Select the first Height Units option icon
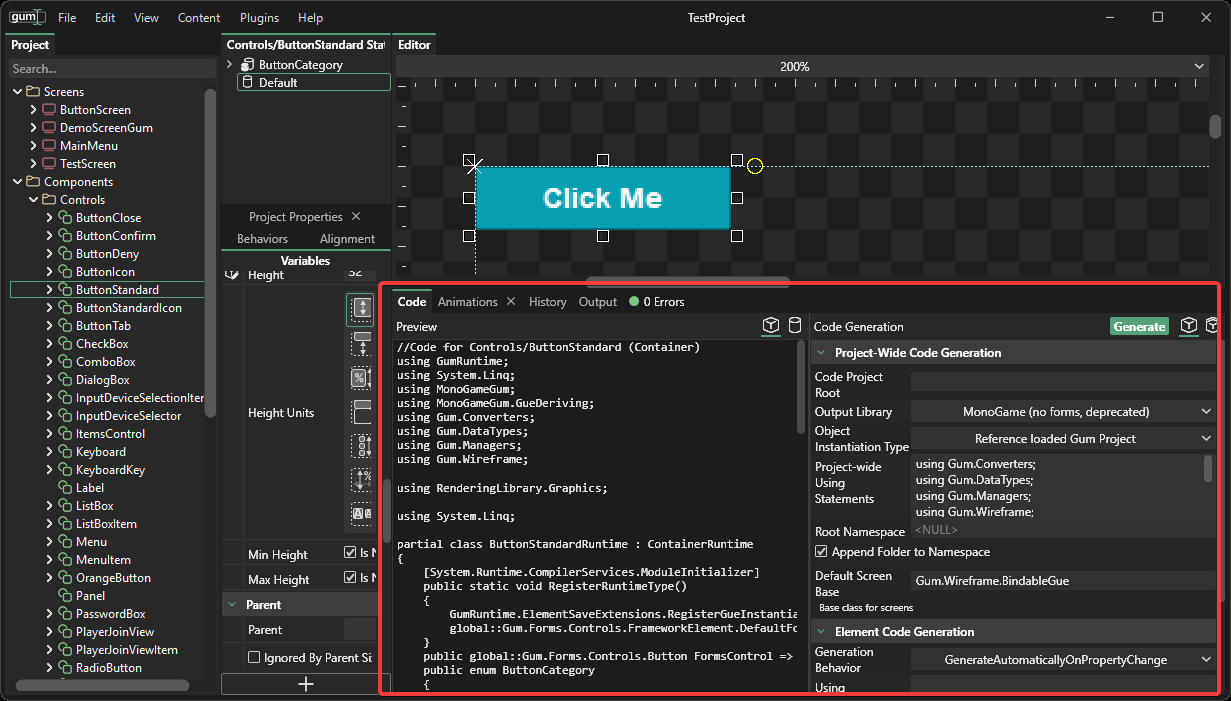1231x701 pixels. point(361,309)
